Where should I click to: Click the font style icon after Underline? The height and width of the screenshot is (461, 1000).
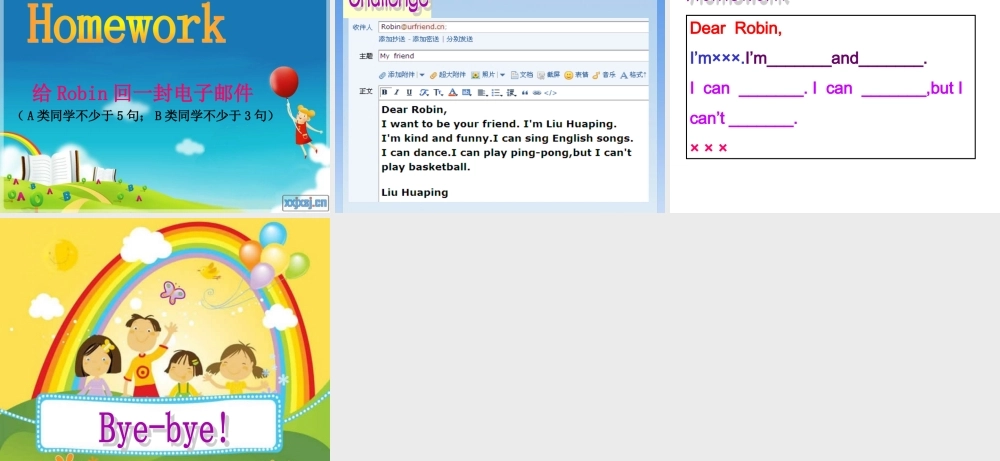[x=424, y=92]
